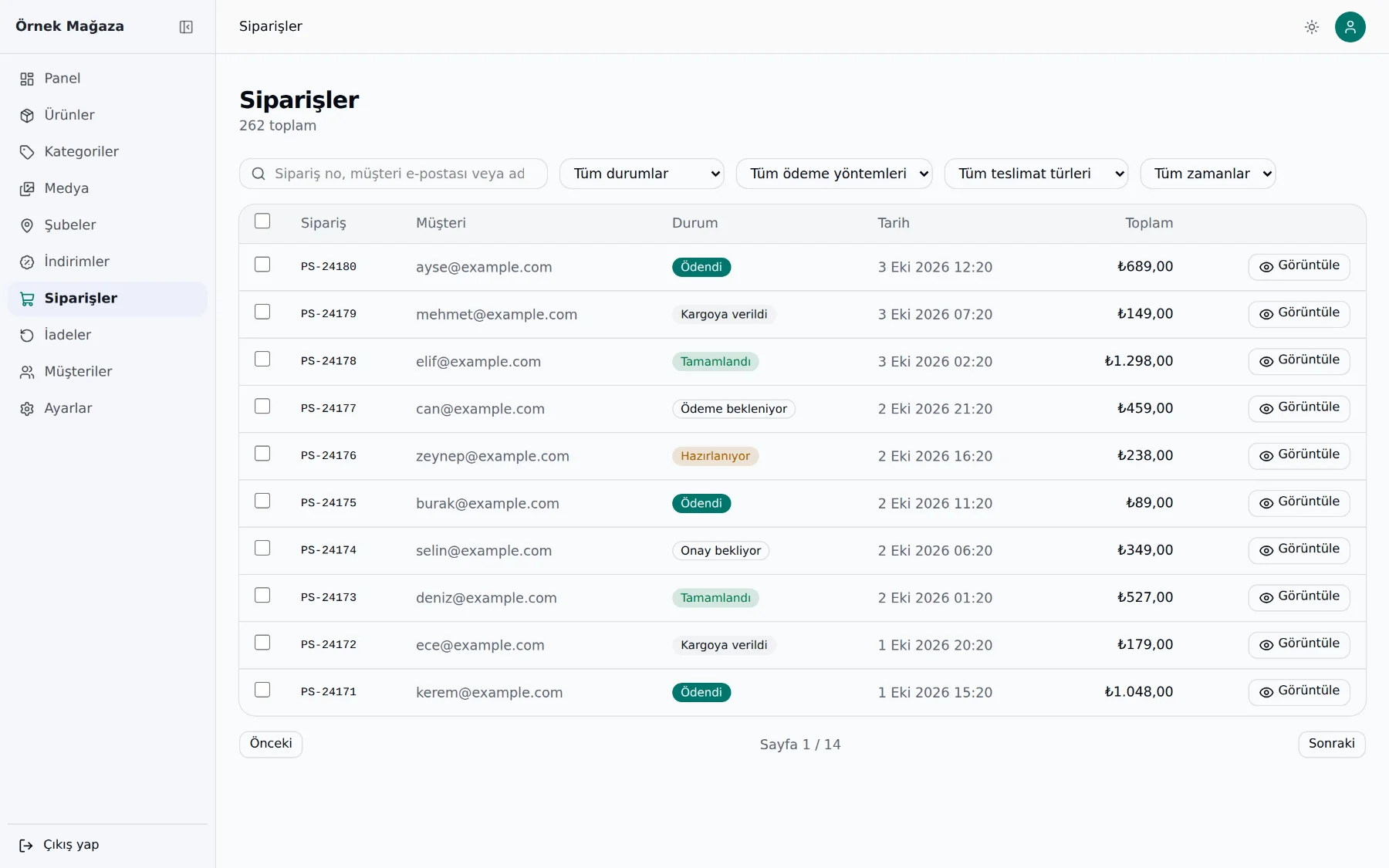1389x868 pixels.
Task: Click the Ayarlar gear icon
Action: click(27, 409)
